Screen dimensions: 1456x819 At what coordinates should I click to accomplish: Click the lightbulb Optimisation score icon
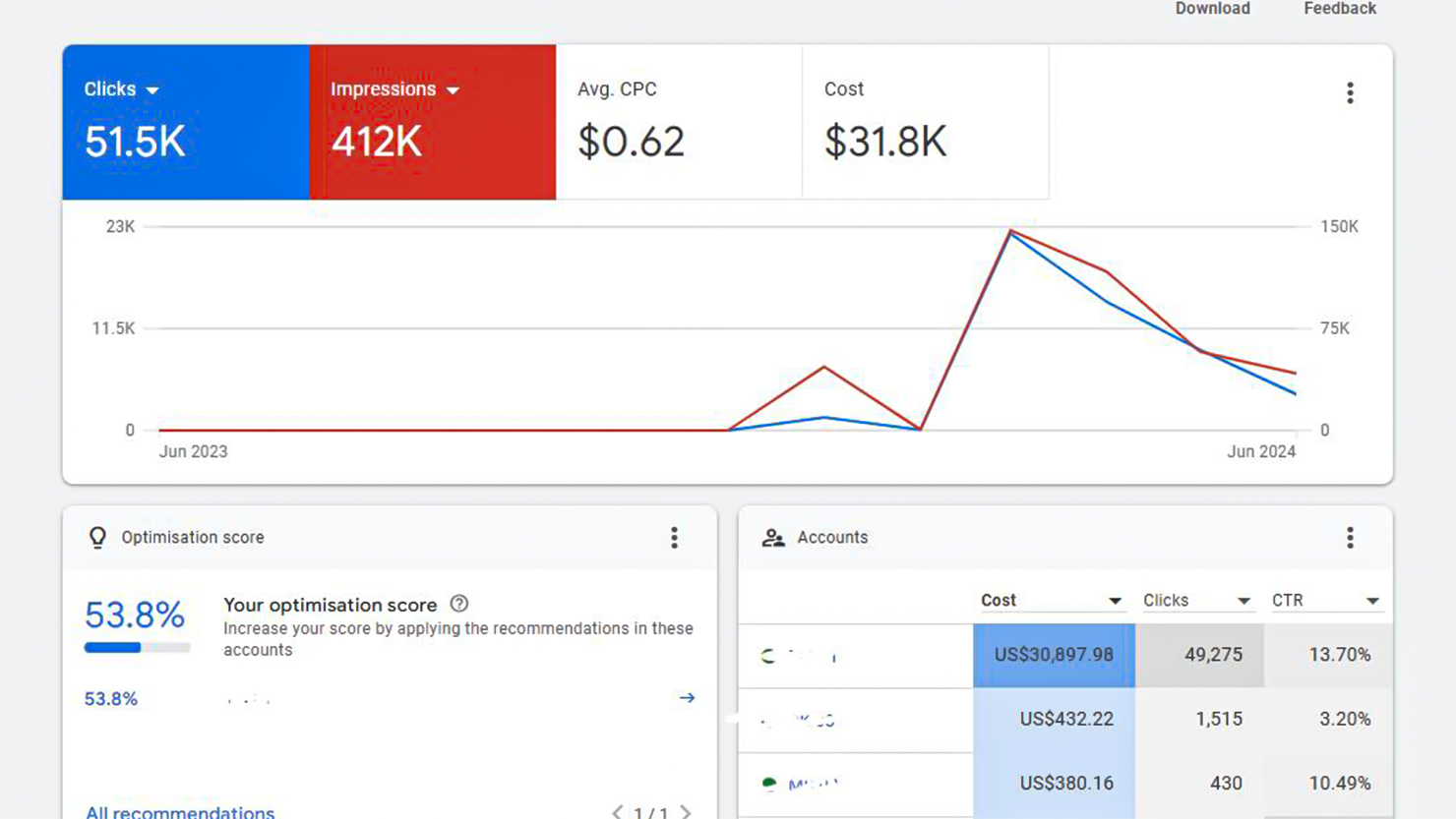pos(97,538)
